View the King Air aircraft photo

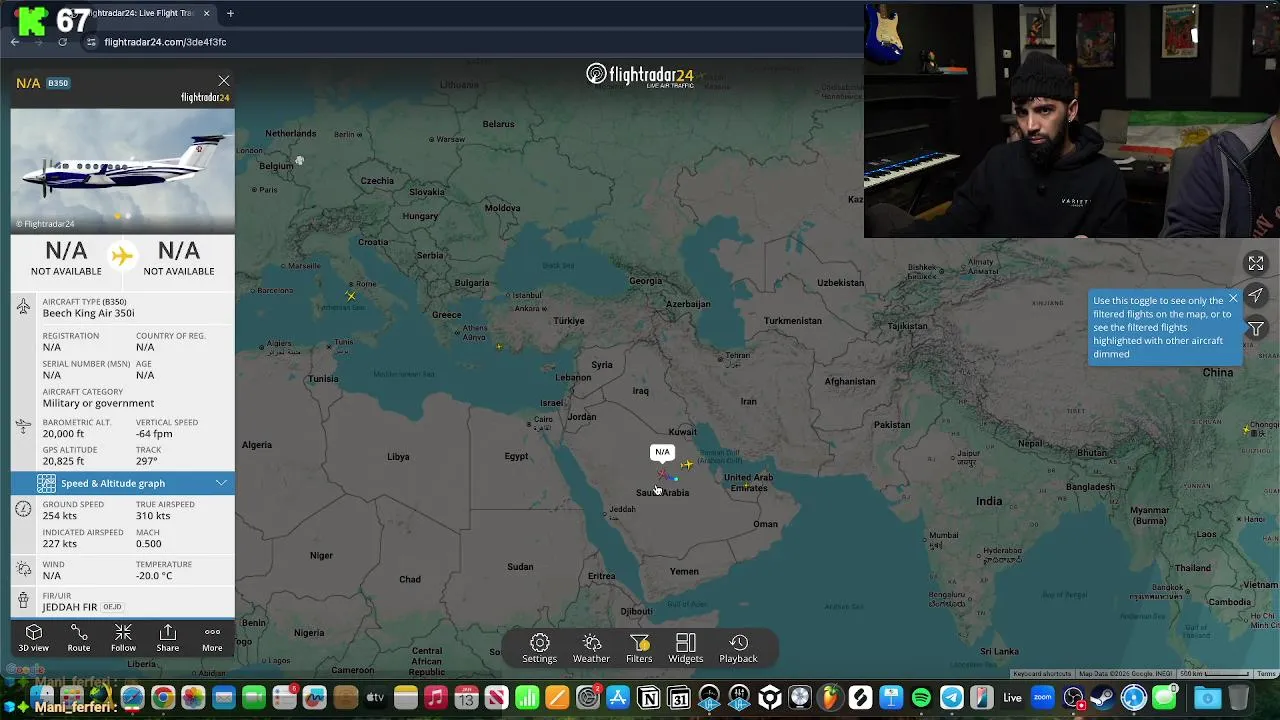(x=123, y=170)
